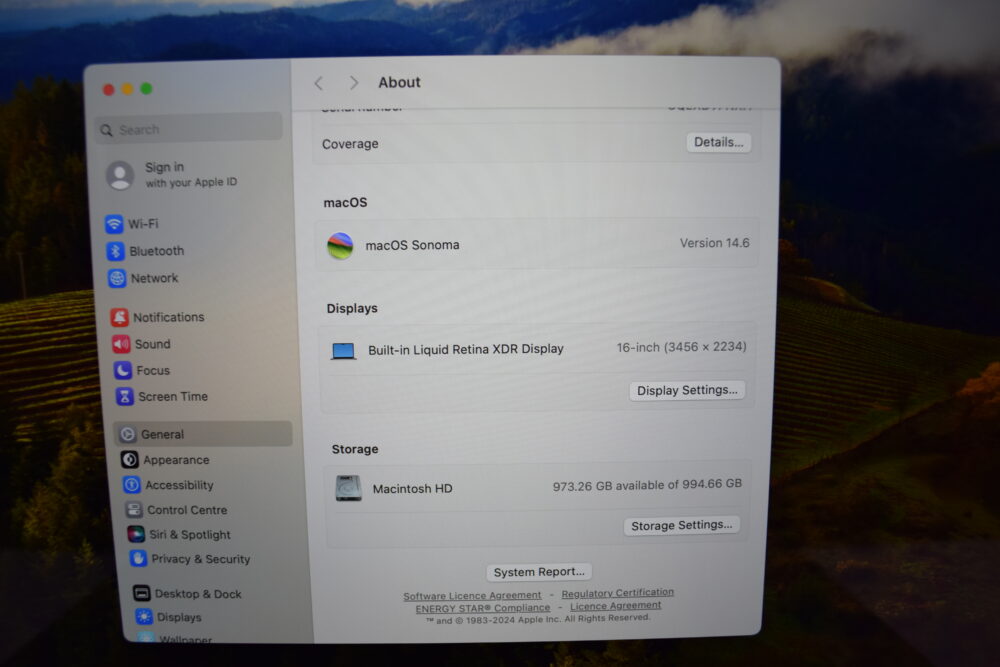Image resolution: width=1000 pixels, height=667 pixels.
Task: Click the laptop icon beside Built-in display
Action: point(343,351)
